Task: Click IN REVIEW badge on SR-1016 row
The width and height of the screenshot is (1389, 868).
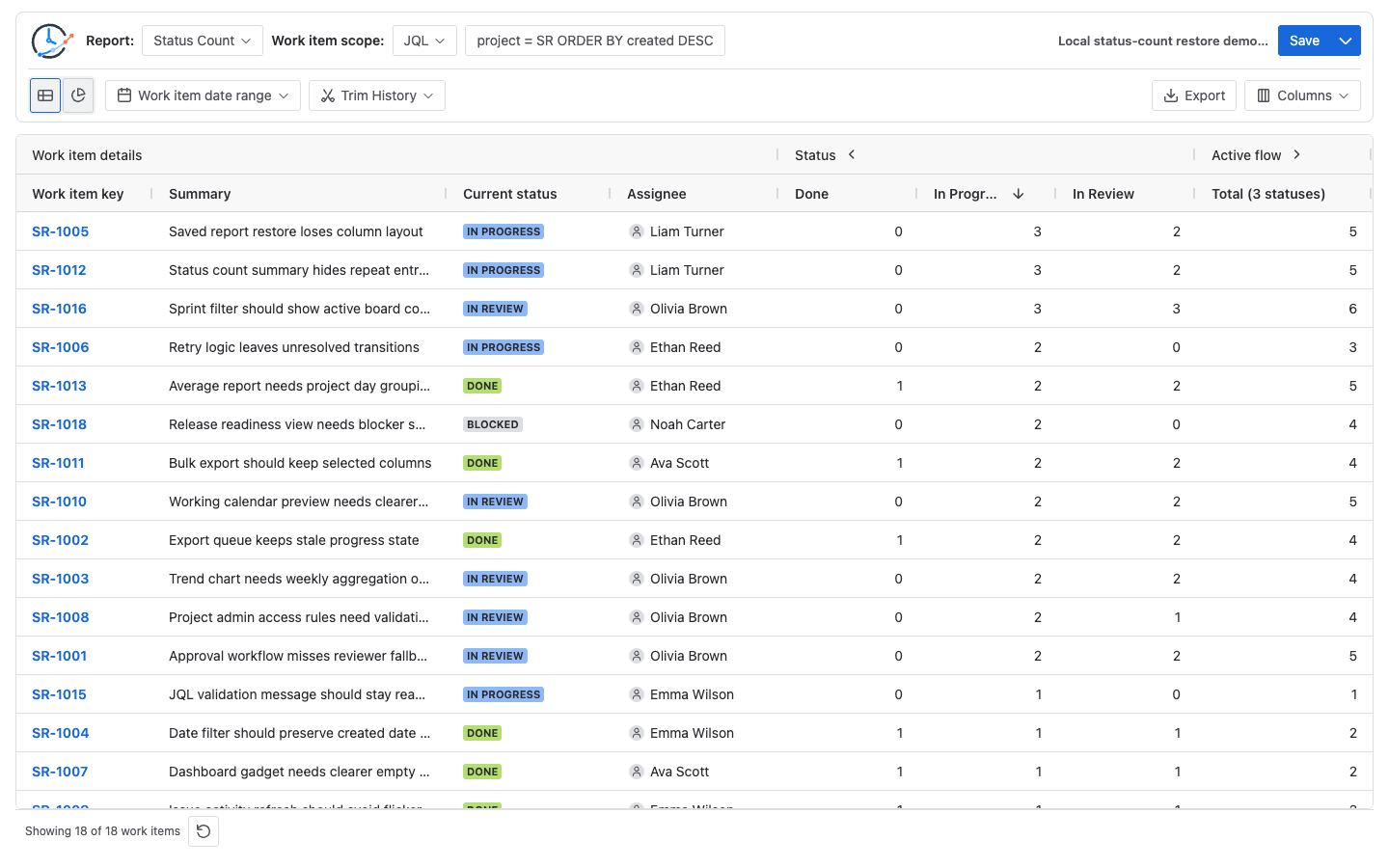Action: point(495,309)
